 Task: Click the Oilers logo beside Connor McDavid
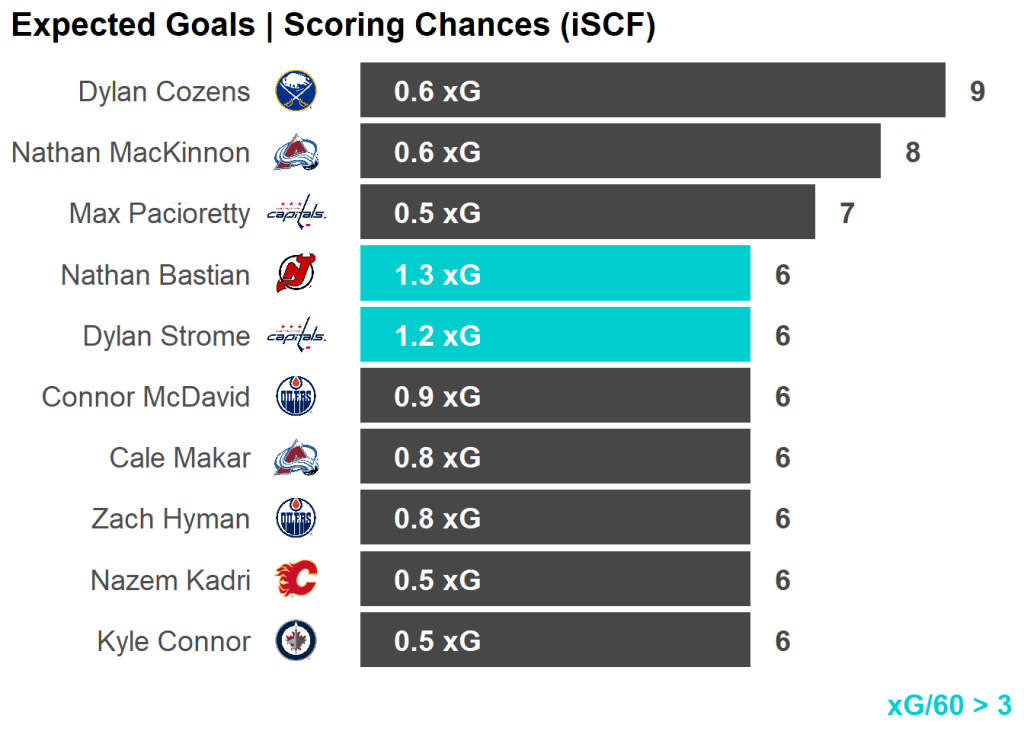(x=296, y=397)
